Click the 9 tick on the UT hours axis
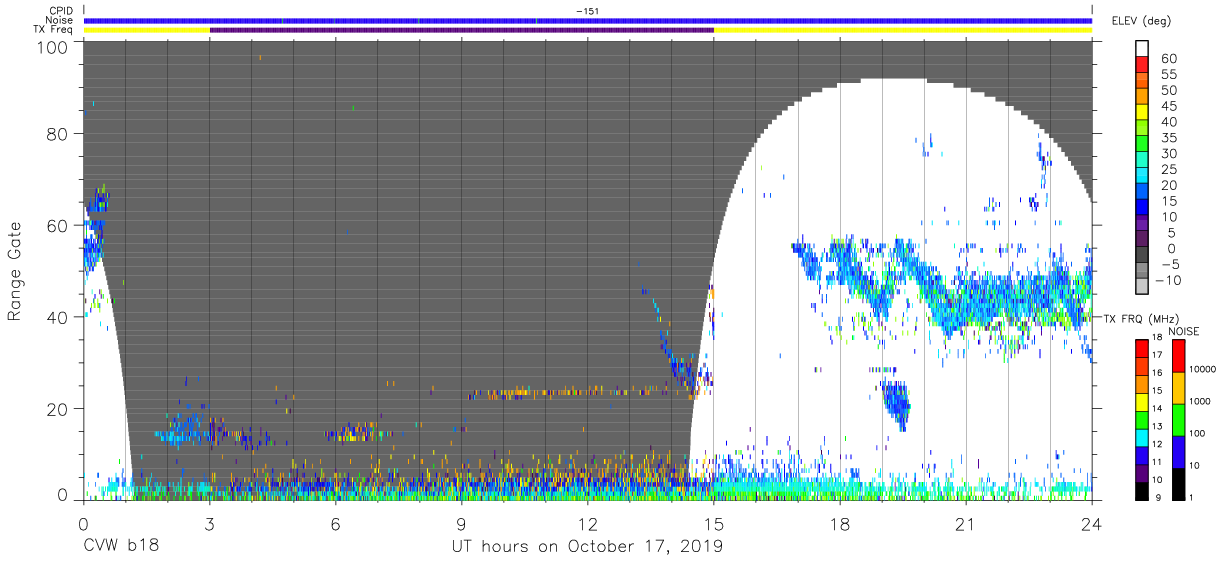Image resolution: width=1228 pixels, height=567 pixels. tap(461, 524)
